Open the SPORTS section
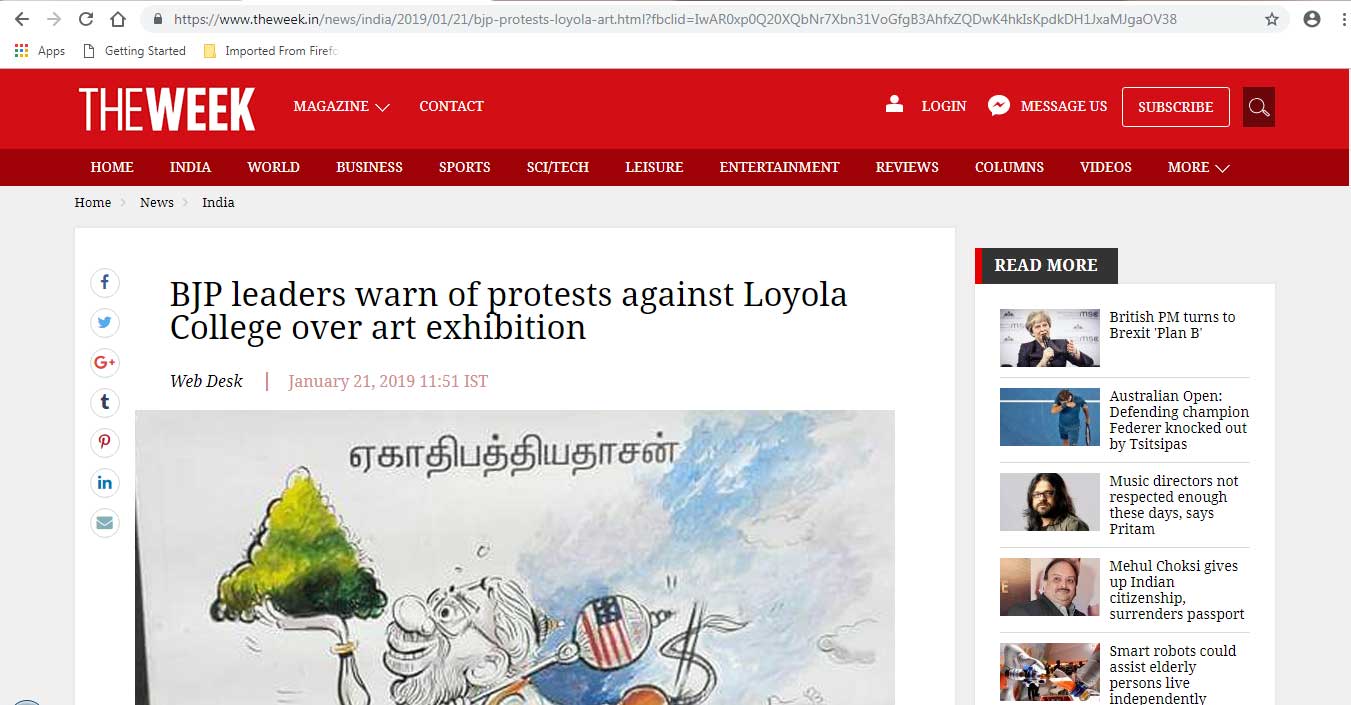The height and width of the screenshot is (705, 1351). pos(464,167)
